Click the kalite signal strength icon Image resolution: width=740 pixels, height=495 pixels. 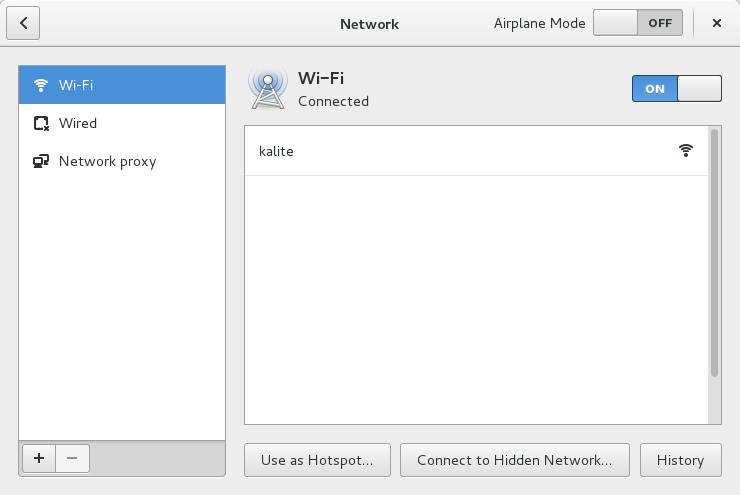pyautogui.click(x=685, y=151)
